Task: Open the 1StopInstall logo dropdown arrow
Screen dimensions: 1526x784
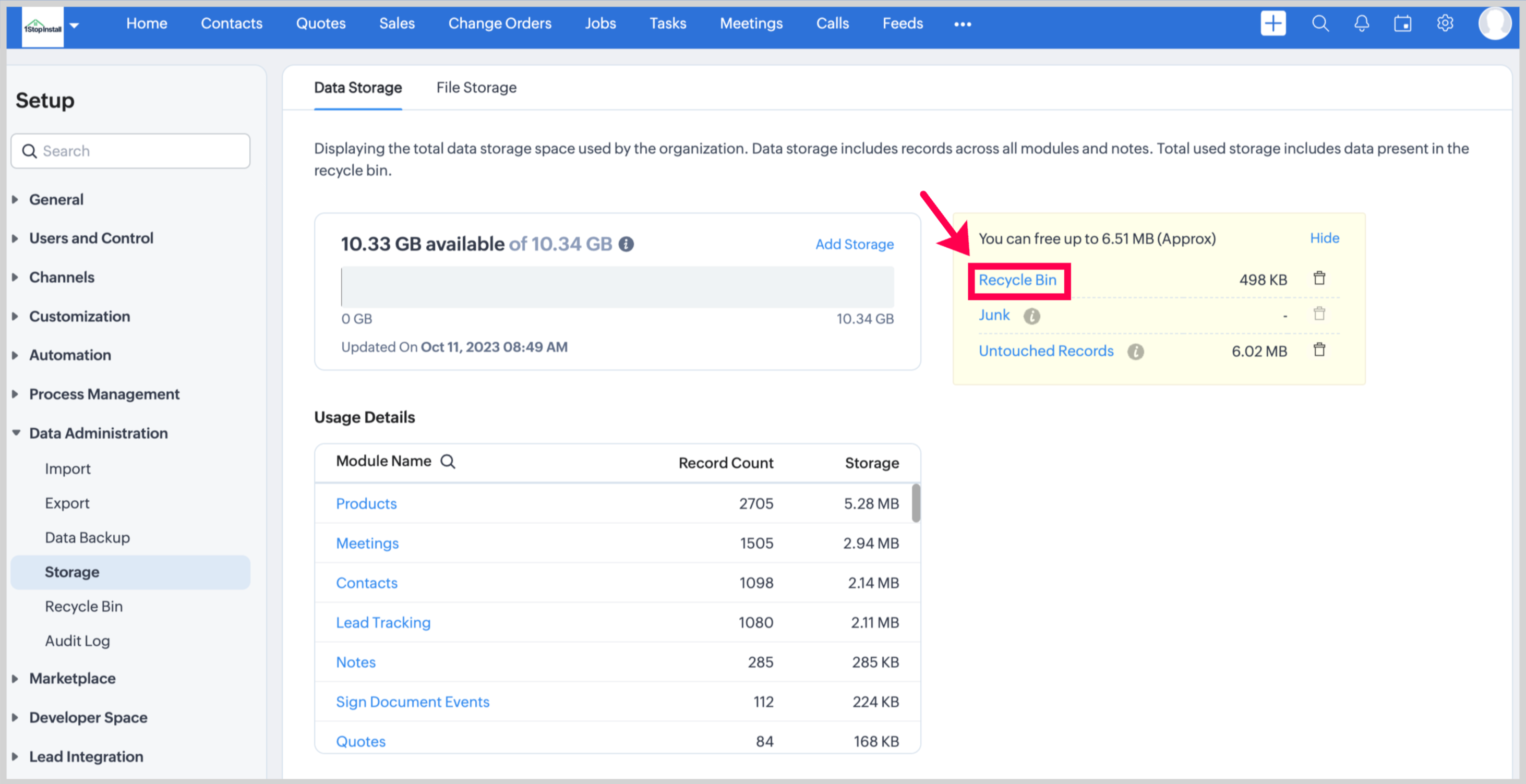Action: (75, 25)
